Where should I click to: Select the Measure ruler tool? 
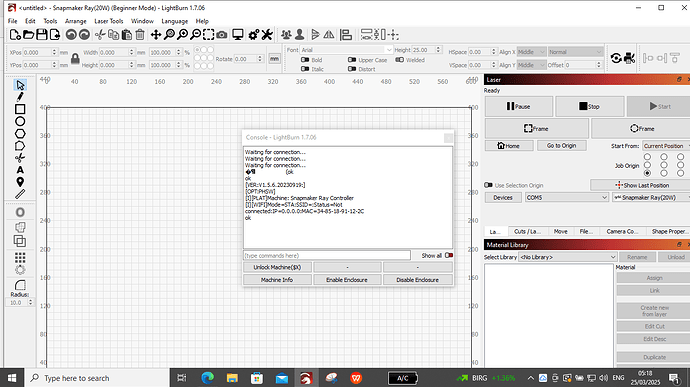(20, 194)
